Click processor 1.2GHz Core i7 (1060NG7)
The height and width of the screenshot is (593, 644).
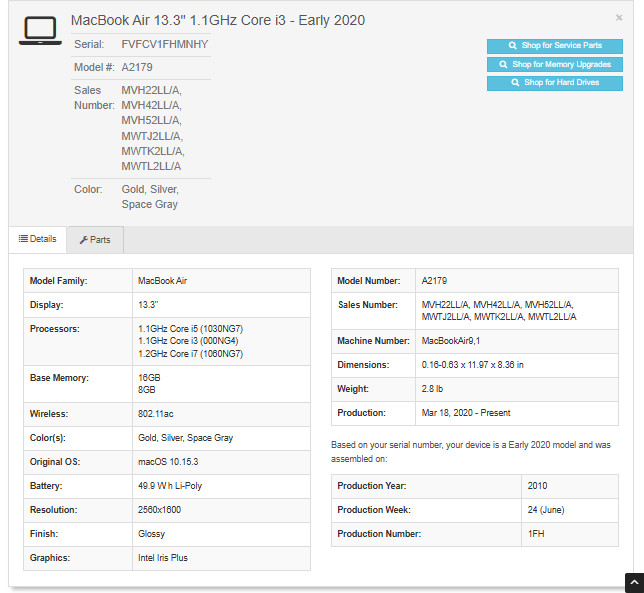click(x=190, y=354)
